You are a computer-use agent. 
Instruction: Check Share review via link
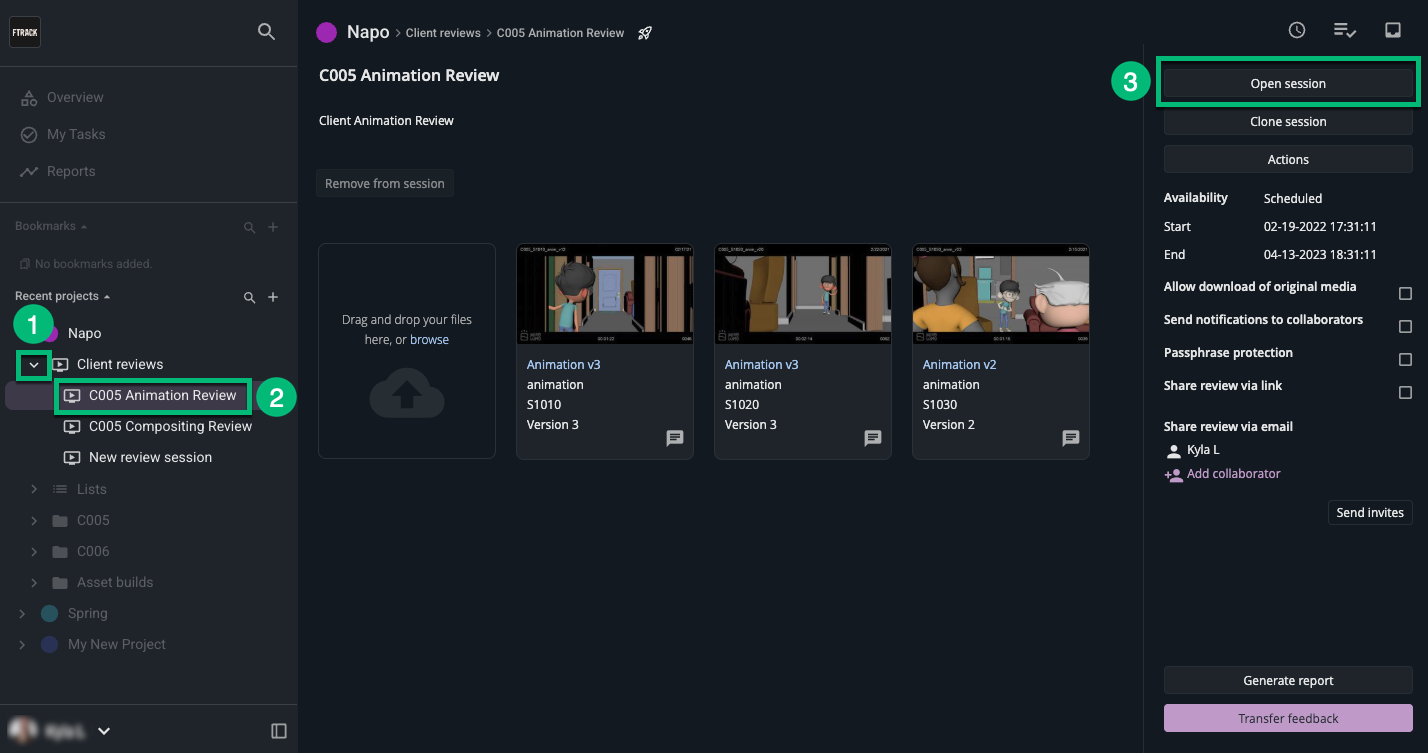(x=1405, y=392)
